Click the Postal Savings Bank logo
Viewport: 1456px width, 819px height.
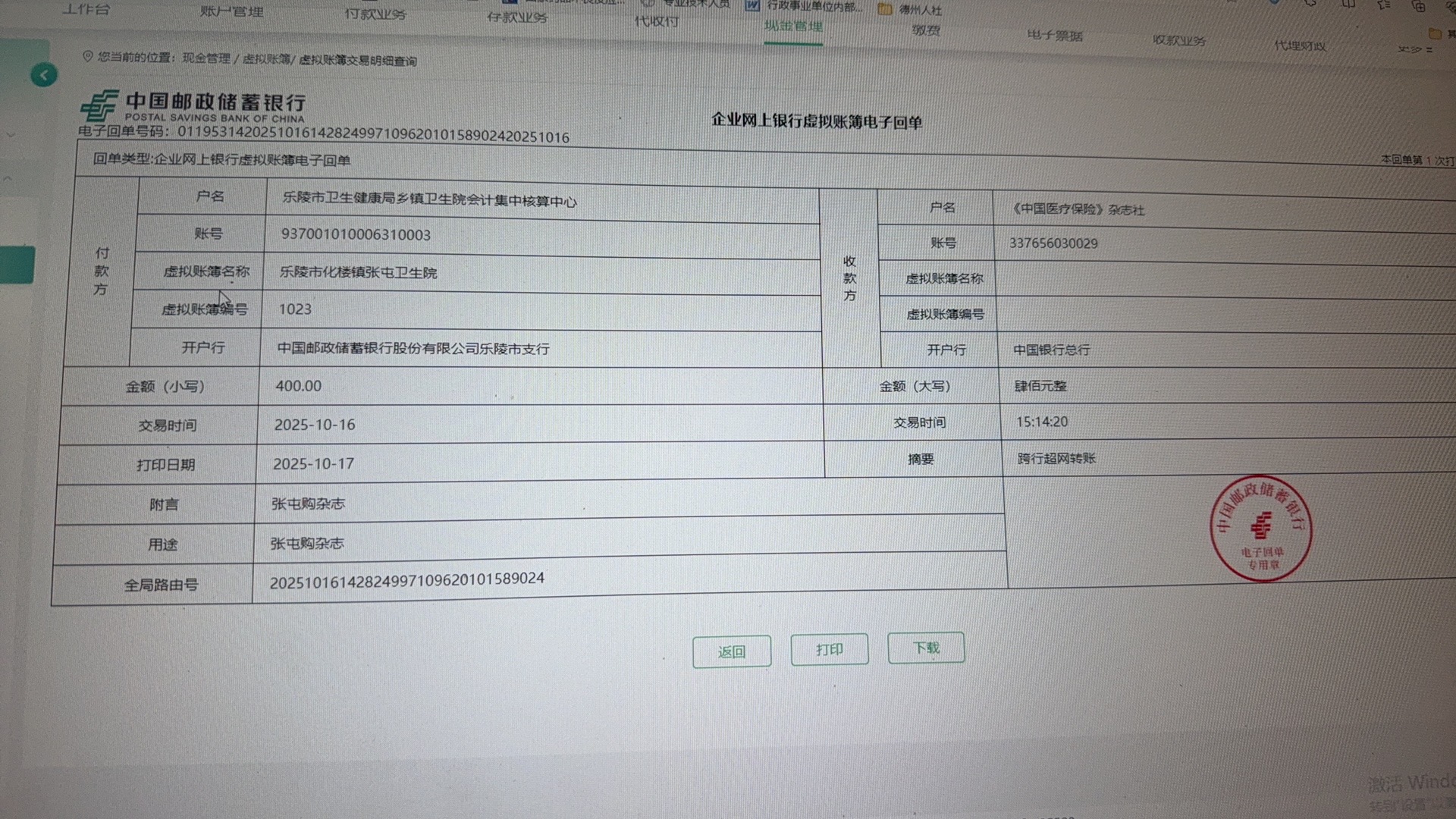pos(99,107)
